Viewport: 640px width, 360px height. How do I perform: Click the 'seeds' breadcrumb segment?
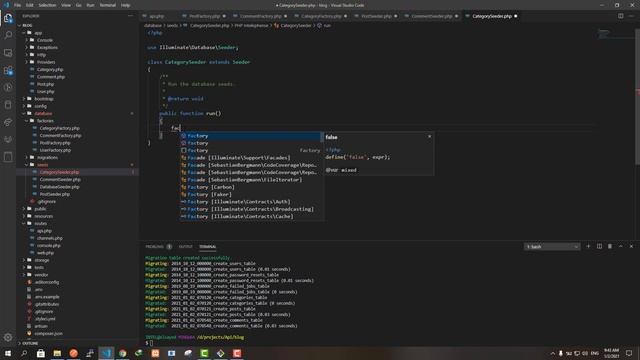[x=172, y=25]
